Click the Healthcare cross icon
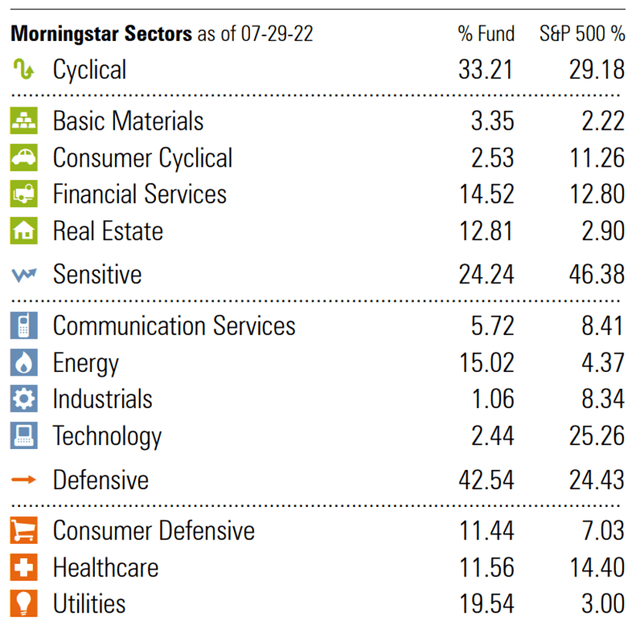The height and width of the screenshot is (625, 640). pos(24,567)
